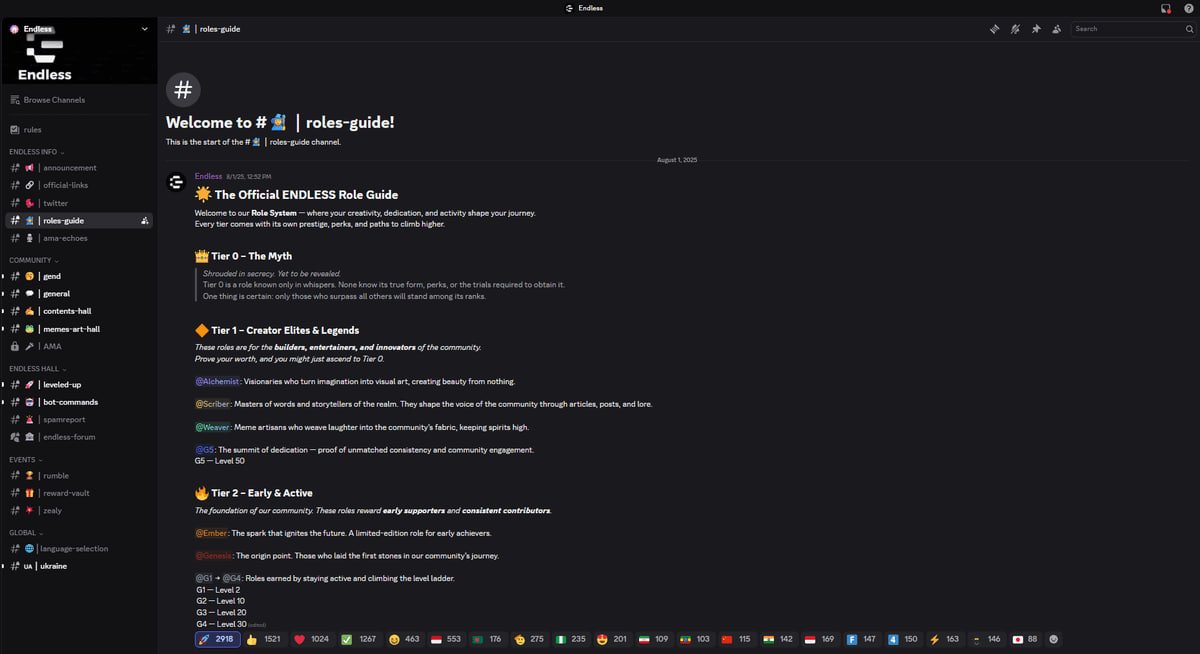Screen dimensions: 1200x654
Task: Open the Endless server dropdown chevron
Action: (x=144, y=29)
